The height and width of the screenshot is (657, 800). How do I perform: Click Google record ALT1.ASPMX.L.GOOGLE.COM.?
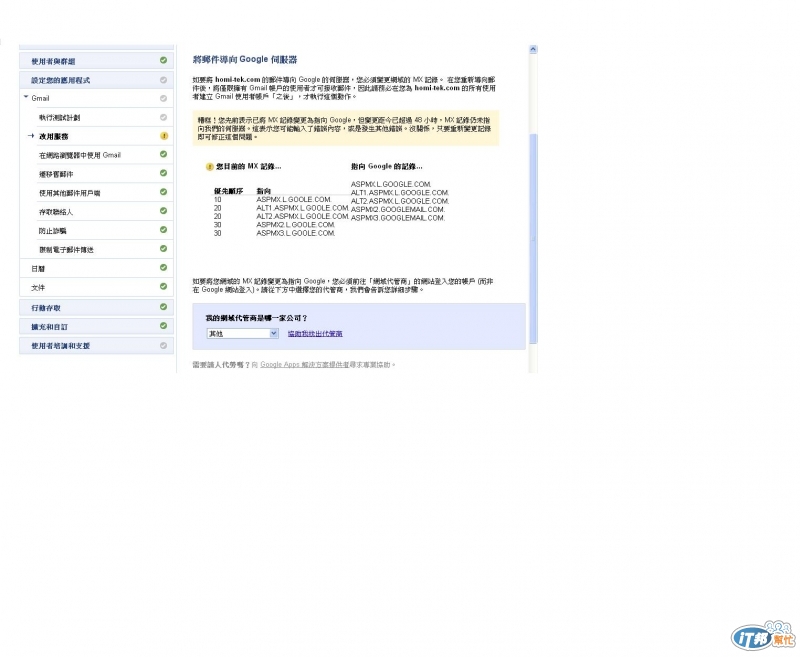(x=400, y=193)
